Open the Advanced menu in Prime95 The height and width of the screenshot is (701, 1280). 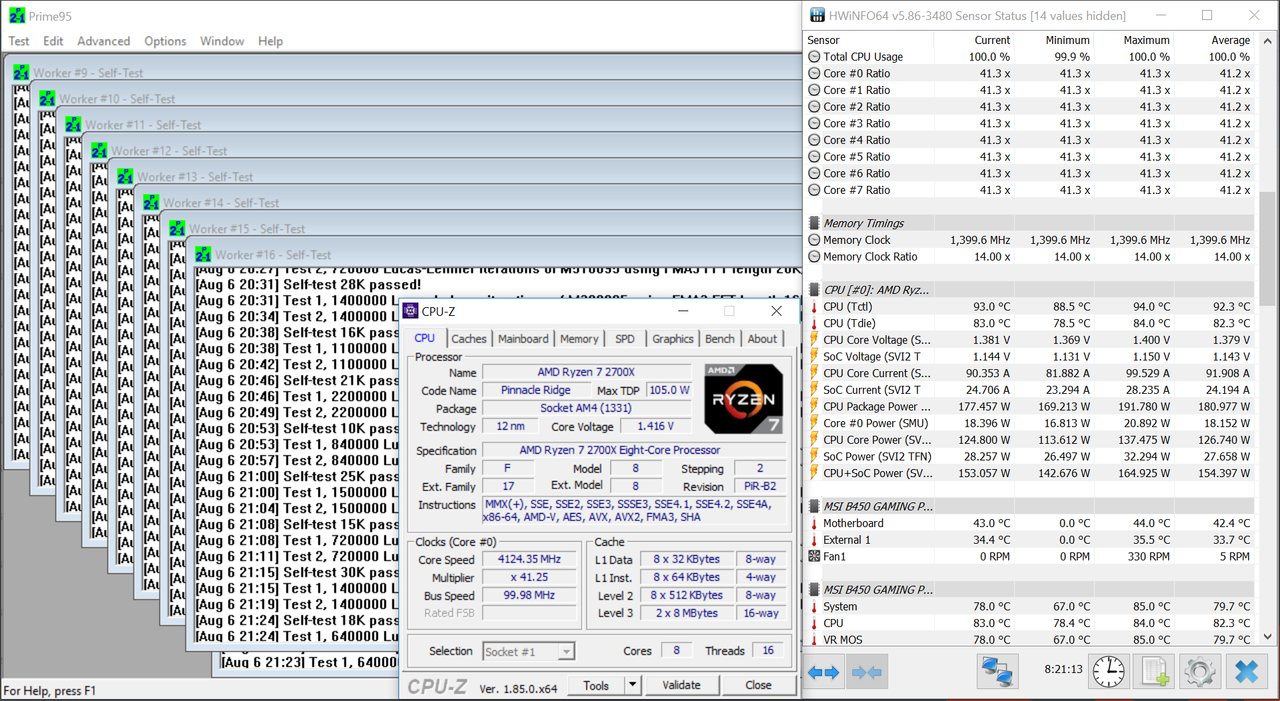tap(103, 41)
